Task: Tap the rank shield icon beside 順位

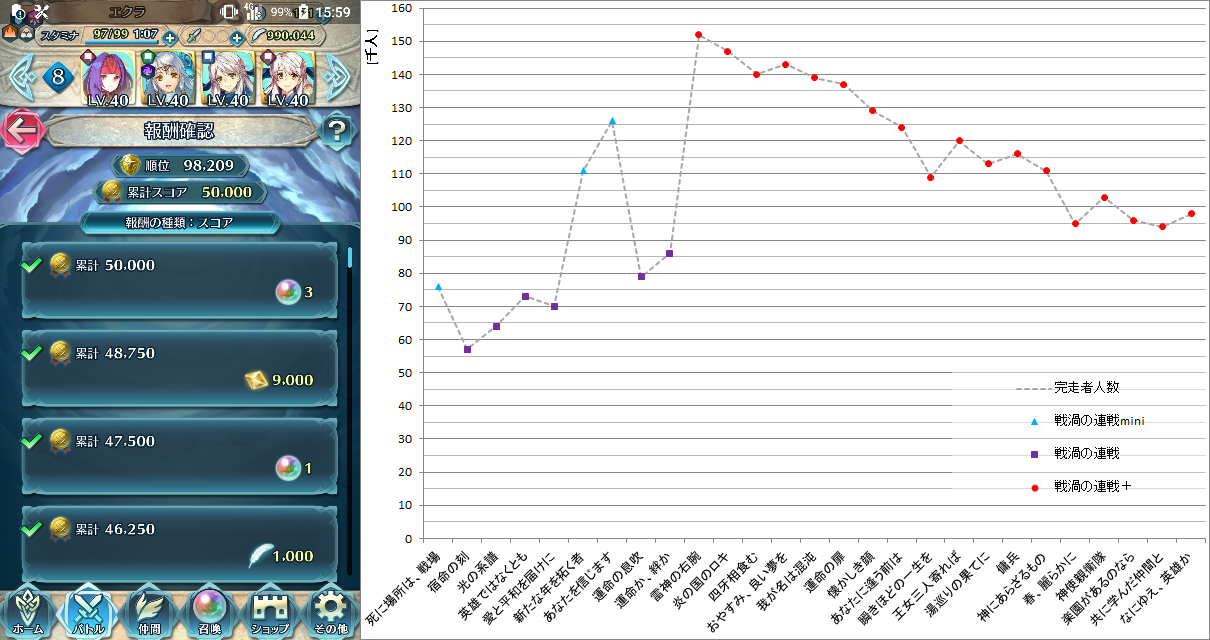Action: [x=129, y=165]
